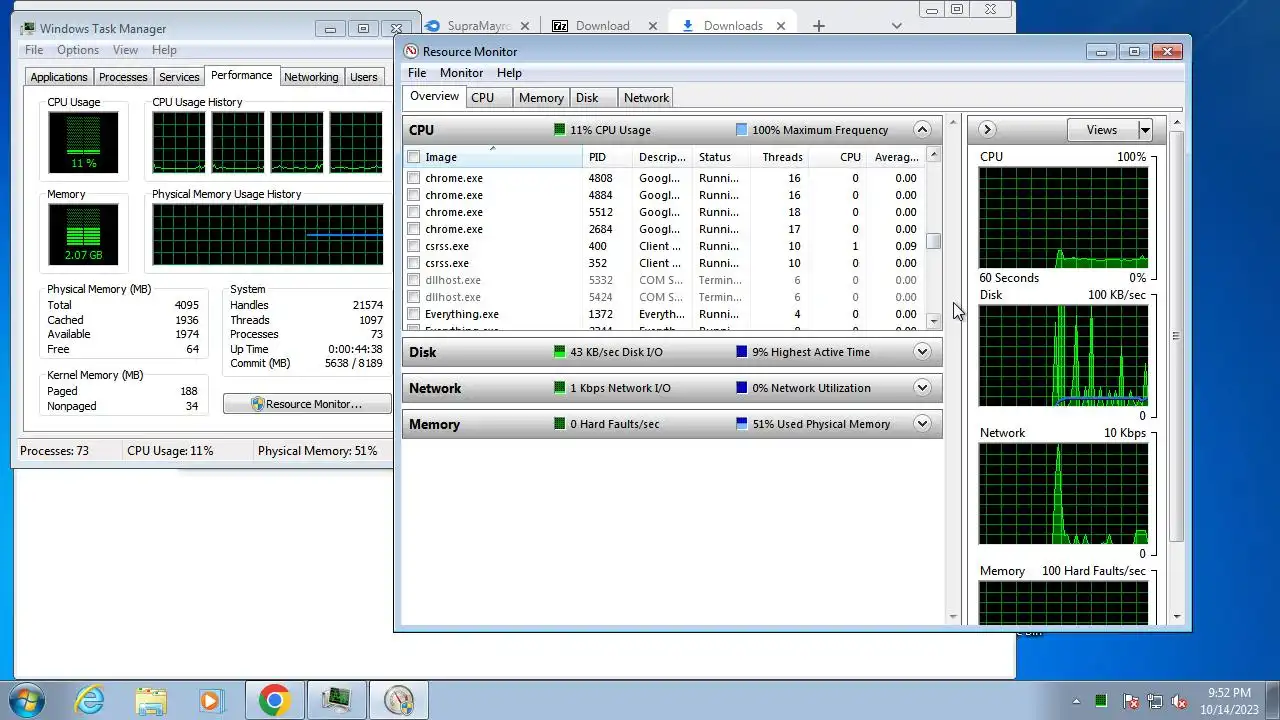Switch to Resource Monitor's Memory tab
Viewport: 1280px width, 720px height.
[541, 98]
